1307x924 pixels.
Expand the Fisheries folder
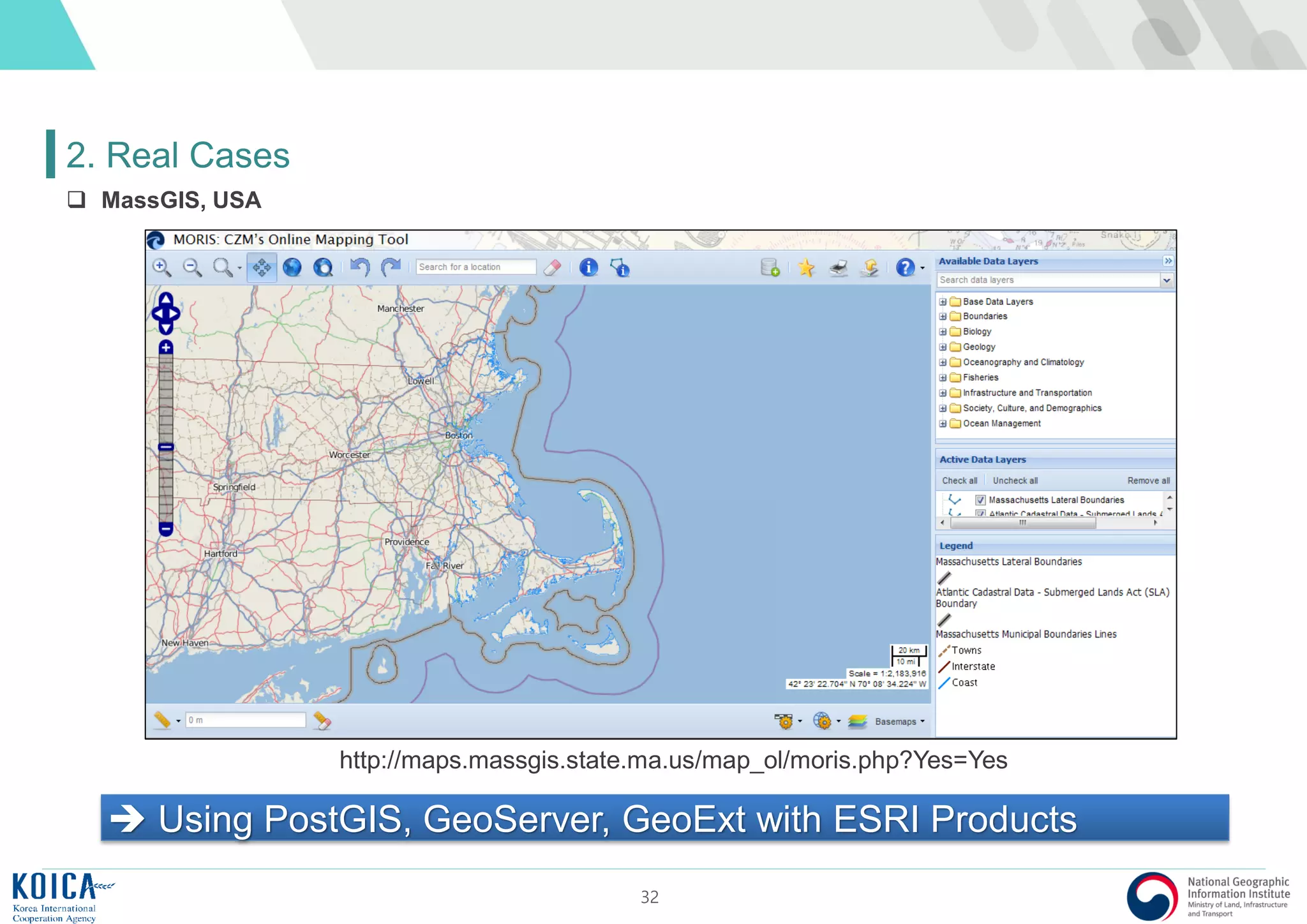943,378
